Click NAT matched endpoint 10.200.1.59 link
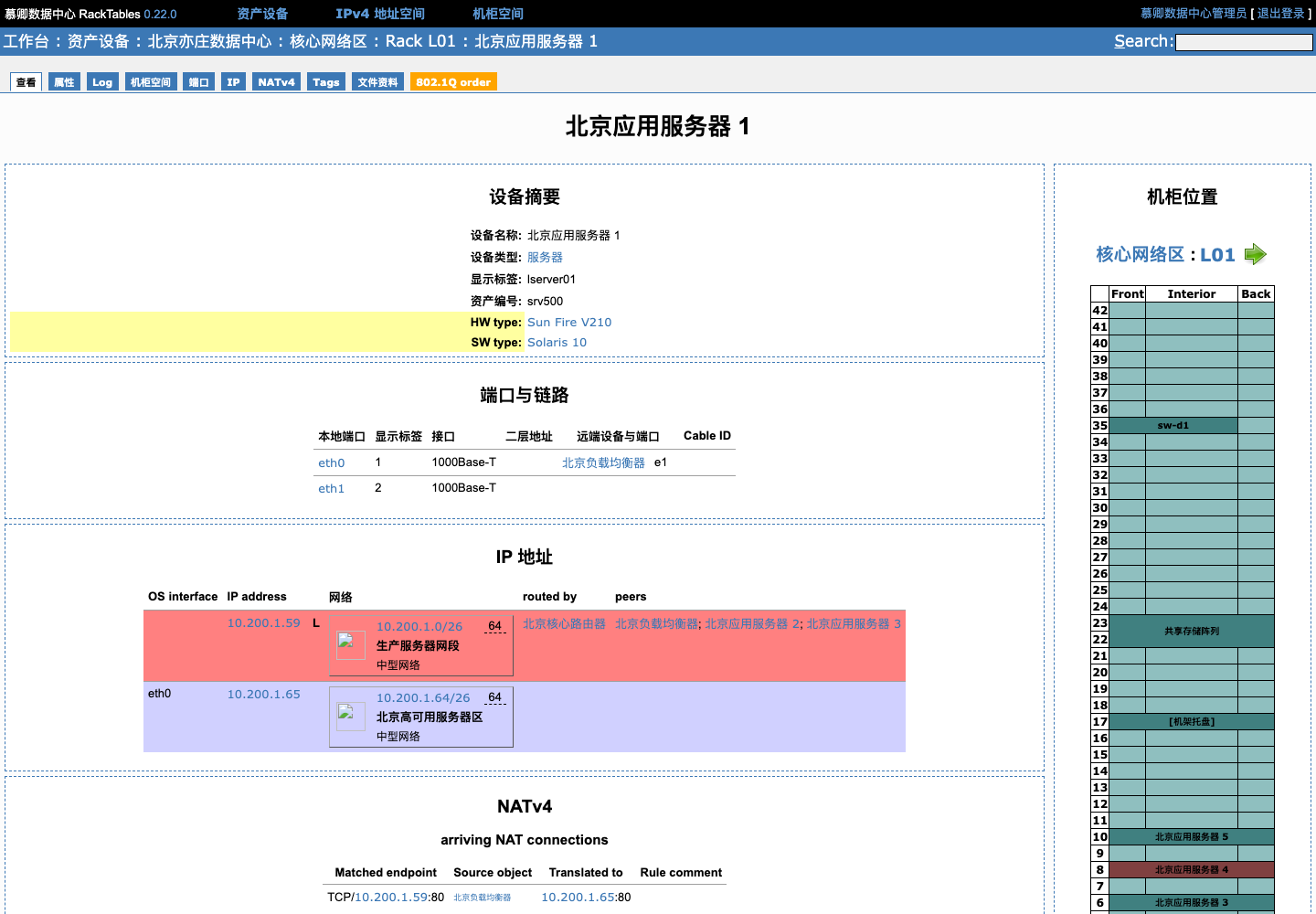Screen dimensions: 1316x914 (390, 898)
